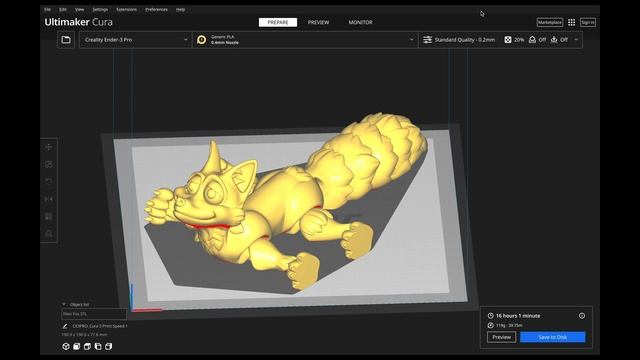Select the Per Model Settings tool
The height and width of the screenshot is (360, 640).
(49, 216)
